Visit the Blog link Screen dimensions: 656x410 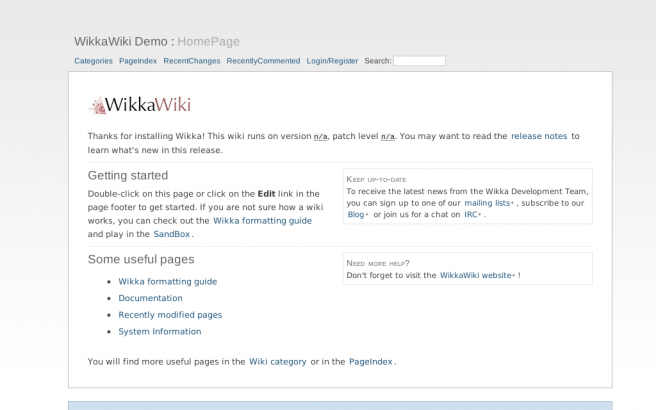click(358, 215)
